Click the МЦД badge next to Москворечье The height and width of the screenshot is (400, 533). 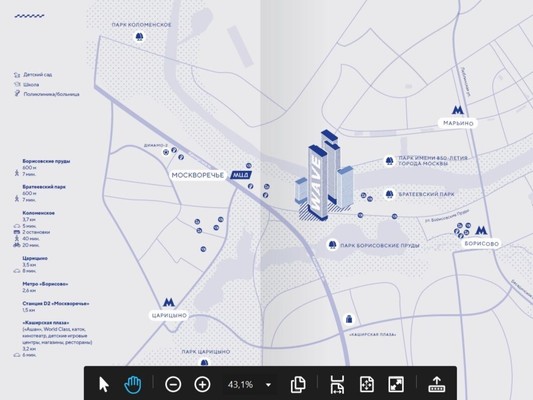[x=241, y=175]
